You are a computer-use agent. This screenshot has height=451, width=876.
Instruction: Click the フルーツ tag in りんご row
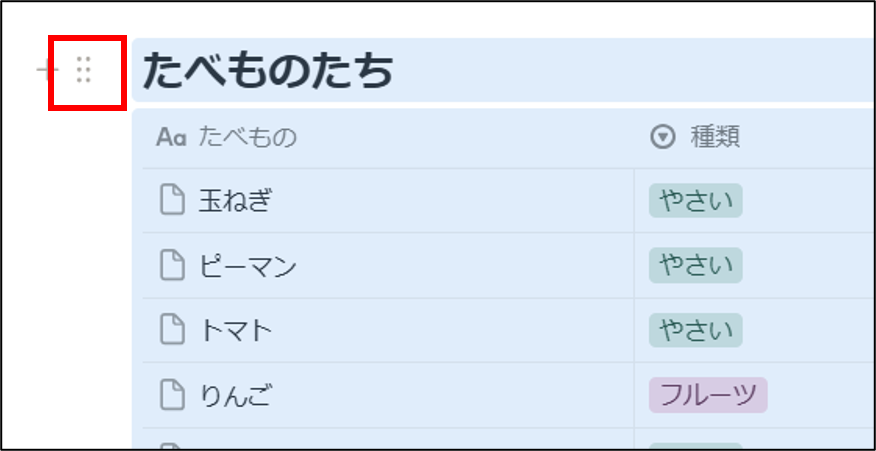click(x=708, y=395)
